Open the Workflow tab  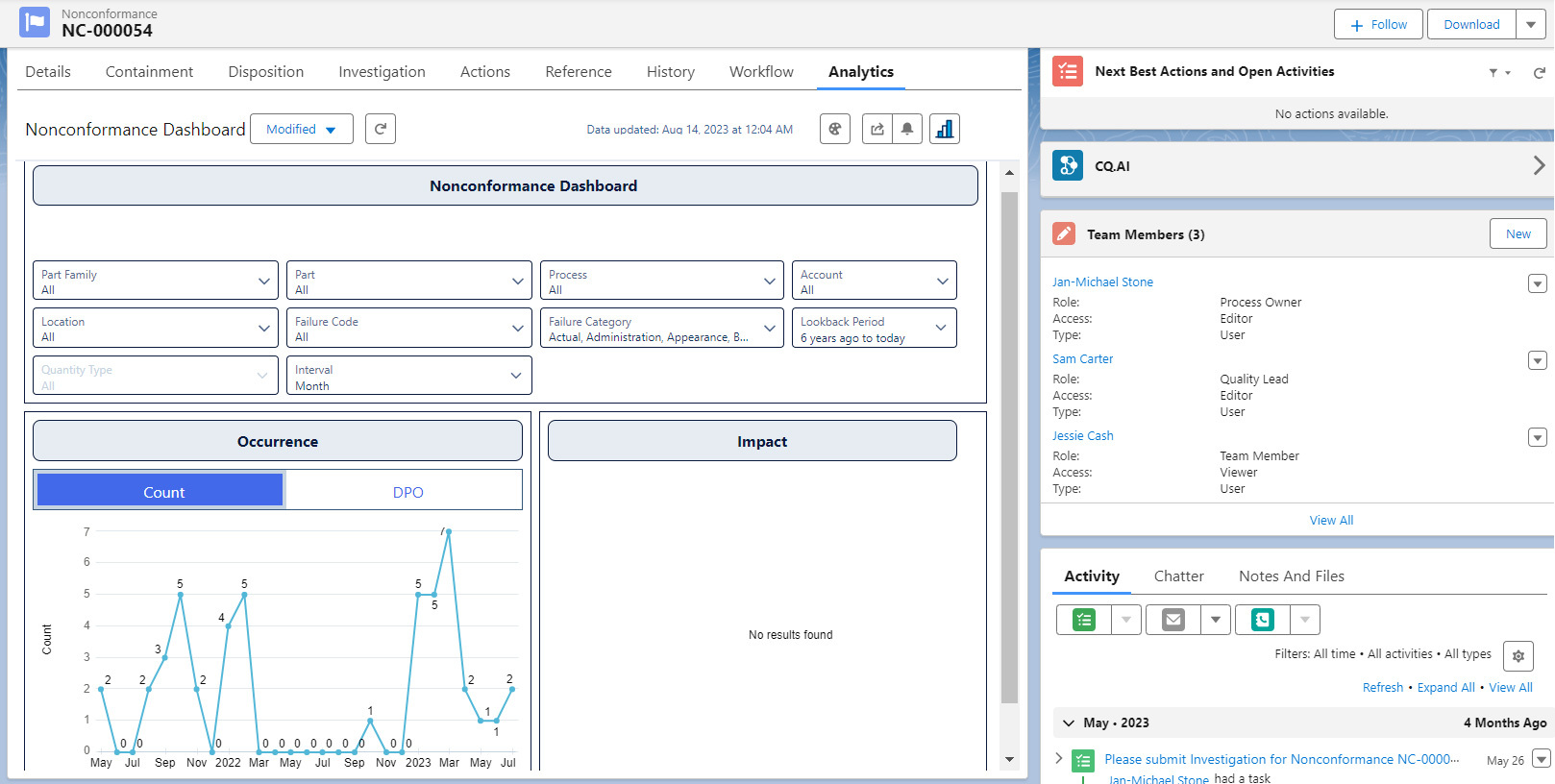(x=761, y=72)
